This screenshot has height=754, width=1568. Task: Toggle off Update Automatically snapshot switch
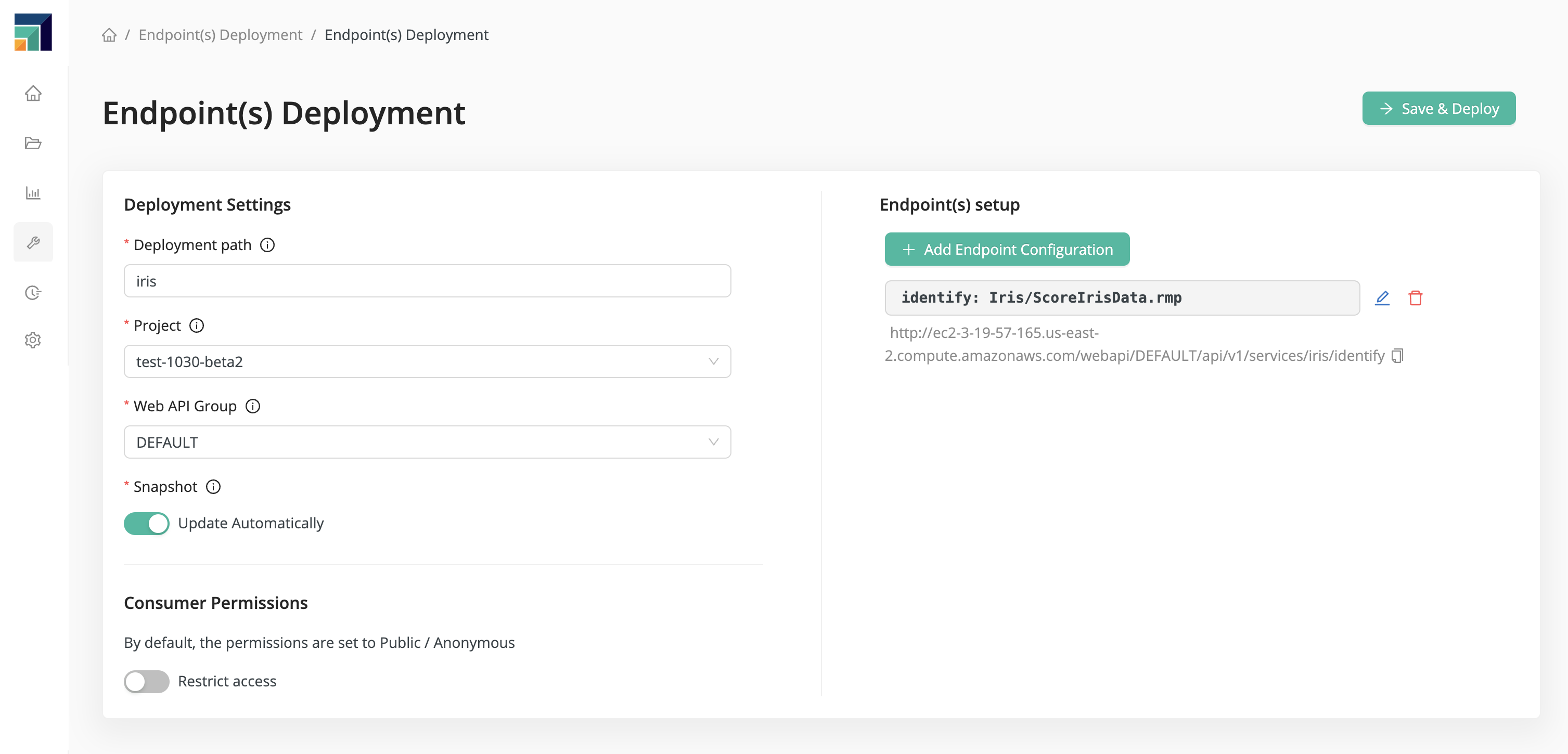point(146,523)
